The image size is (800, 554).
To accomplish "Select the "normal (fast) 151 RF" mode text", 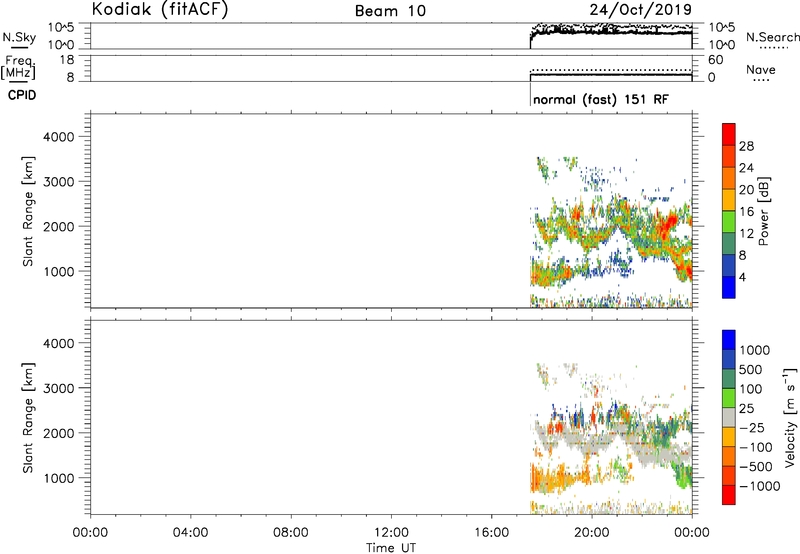I will coord(601,99).
